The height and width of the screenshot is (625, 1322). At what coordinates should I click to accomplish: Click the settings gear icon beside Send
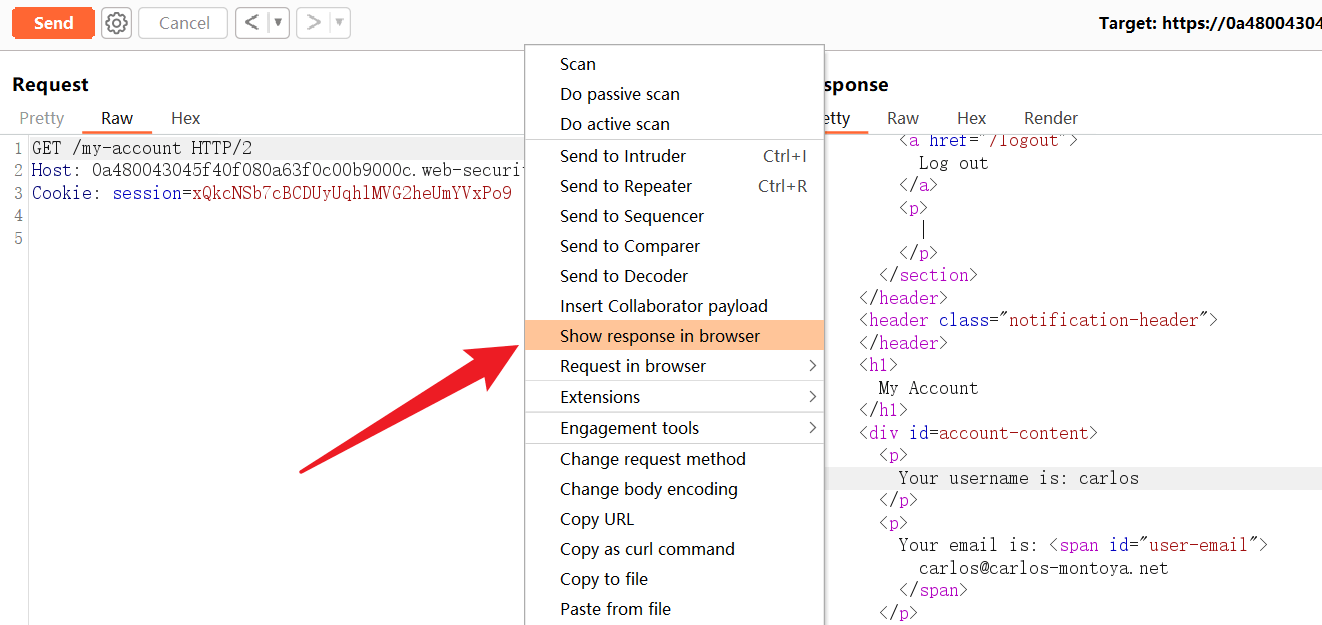pyautogui.click(x=117, y=23)
